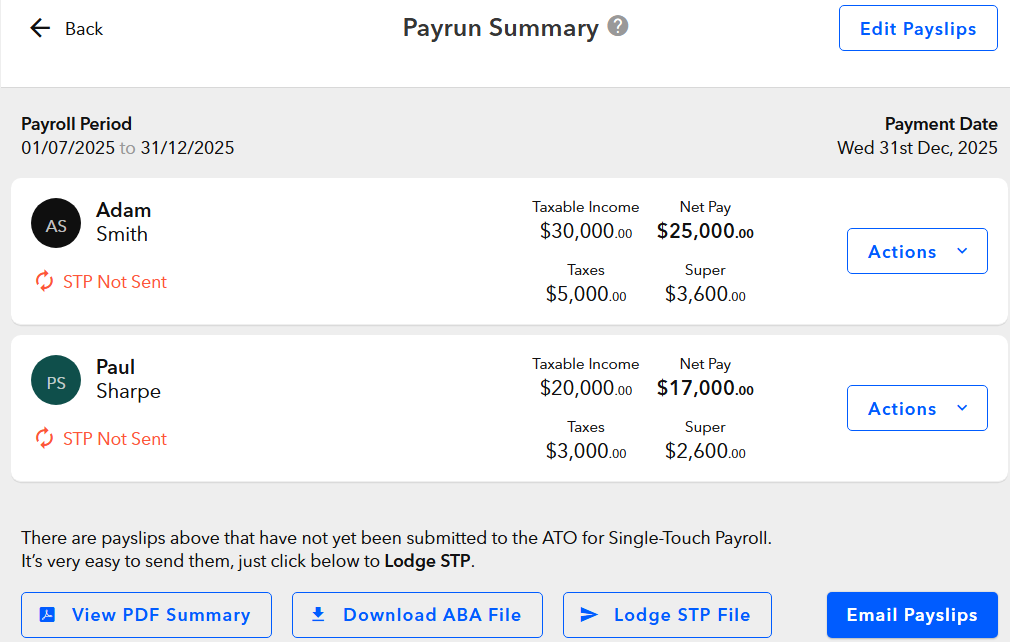The height and width of the screenshot is (642, 1010).
Task: Click the Lodge STP File button label
Action: [x=680, y=615]
